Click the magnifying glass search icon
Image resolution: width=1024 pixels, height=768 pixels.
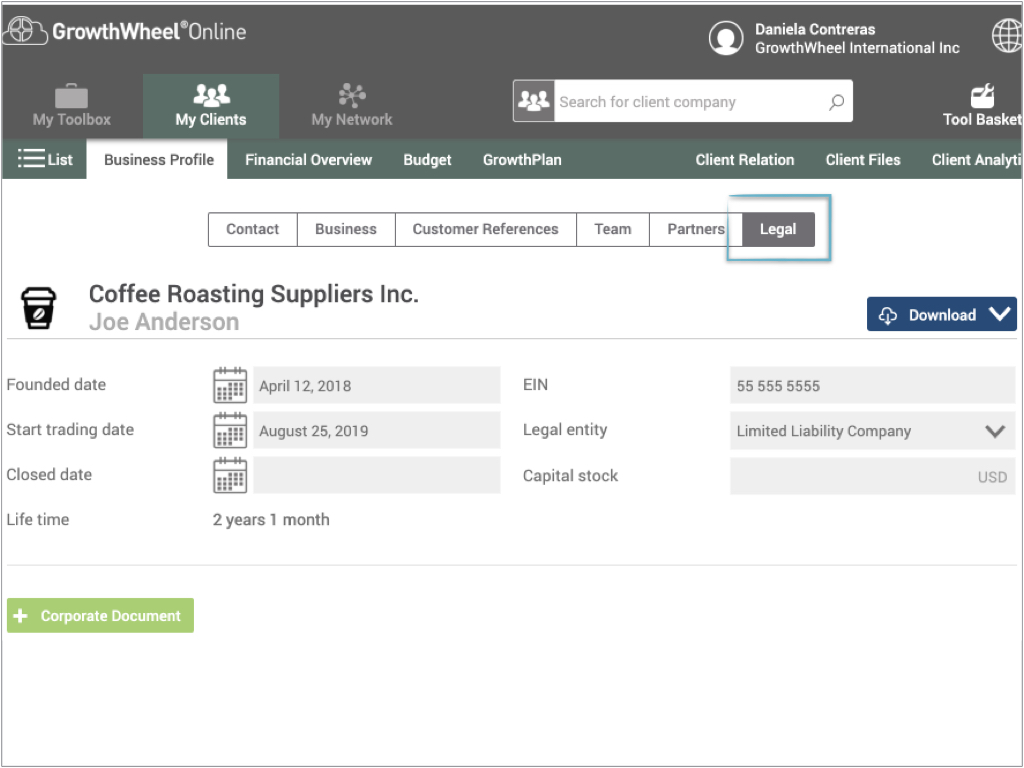837,102
